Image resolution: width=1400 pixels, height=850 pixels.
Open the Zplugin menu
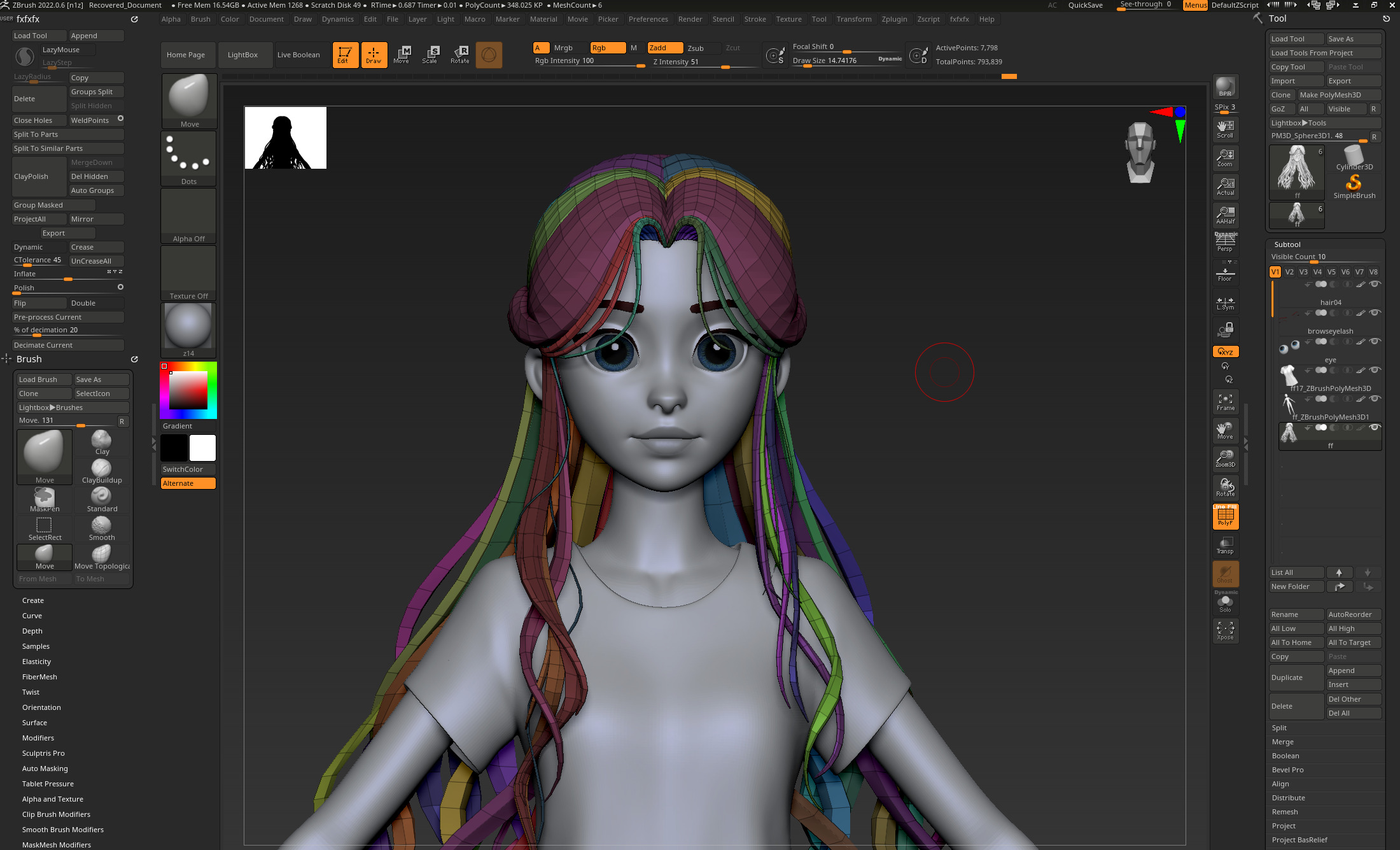[894, 19]
